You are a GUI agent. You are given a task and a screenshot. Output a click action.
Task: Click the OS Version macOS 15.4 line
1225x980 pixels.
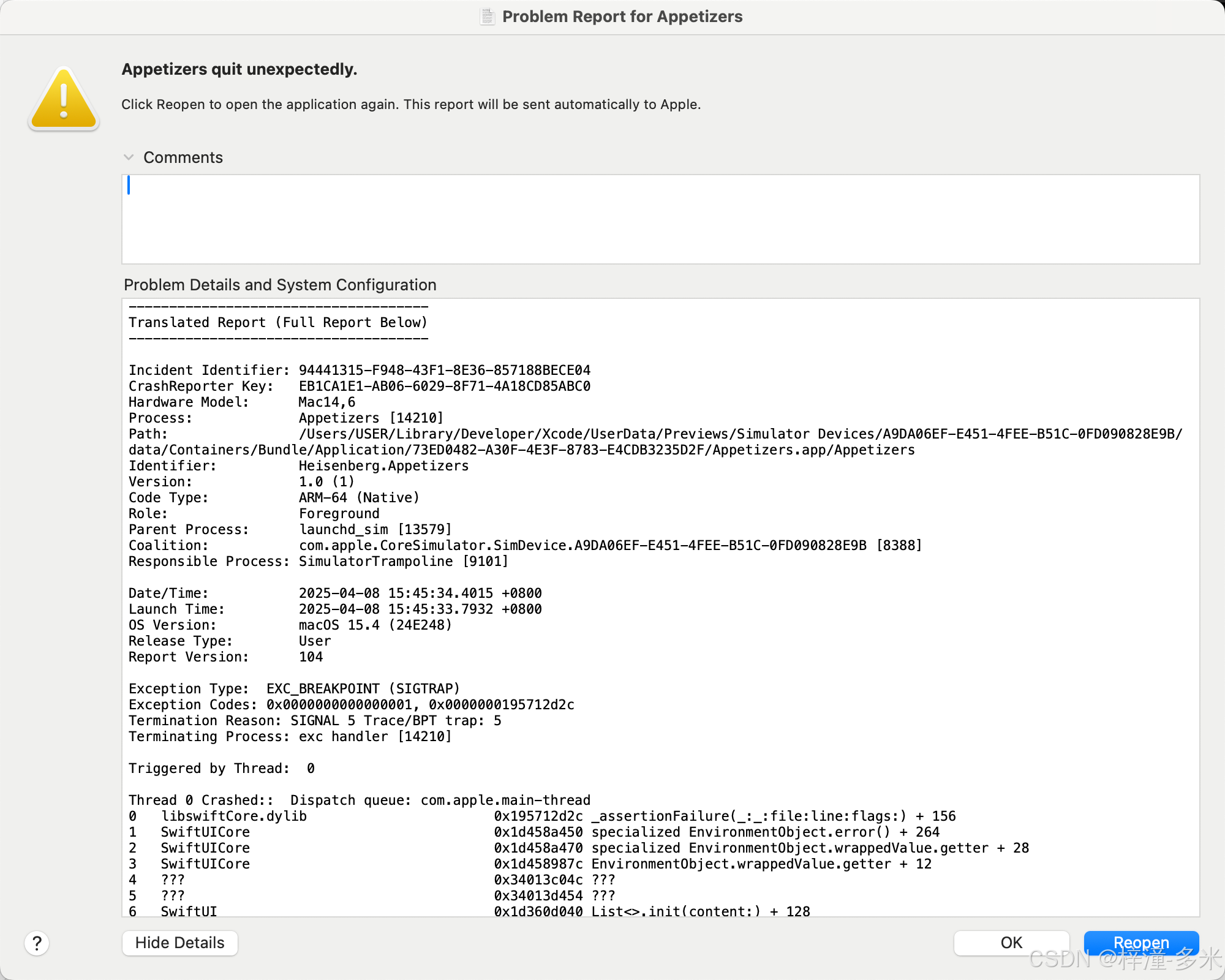click(x=290, y=625)
